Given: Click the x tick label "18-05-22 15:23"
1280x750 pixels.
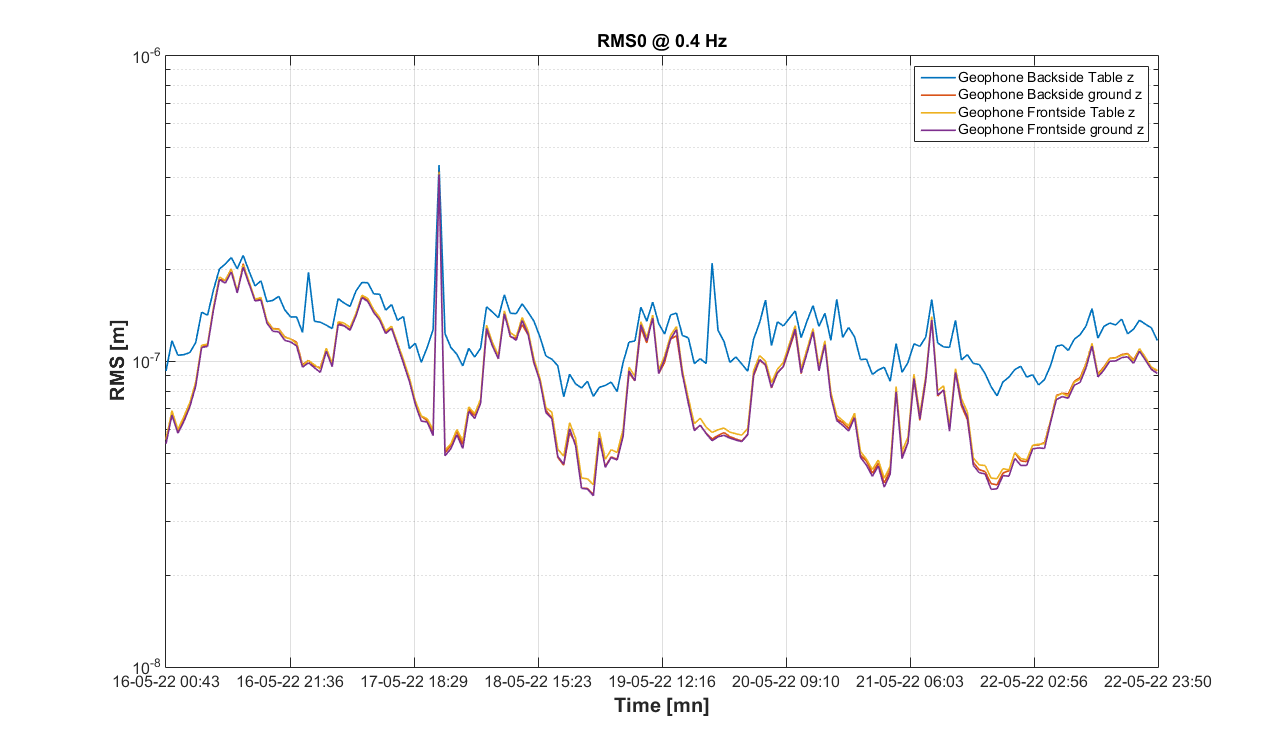Looking at the screenshot, I should [x=538, y=682].
